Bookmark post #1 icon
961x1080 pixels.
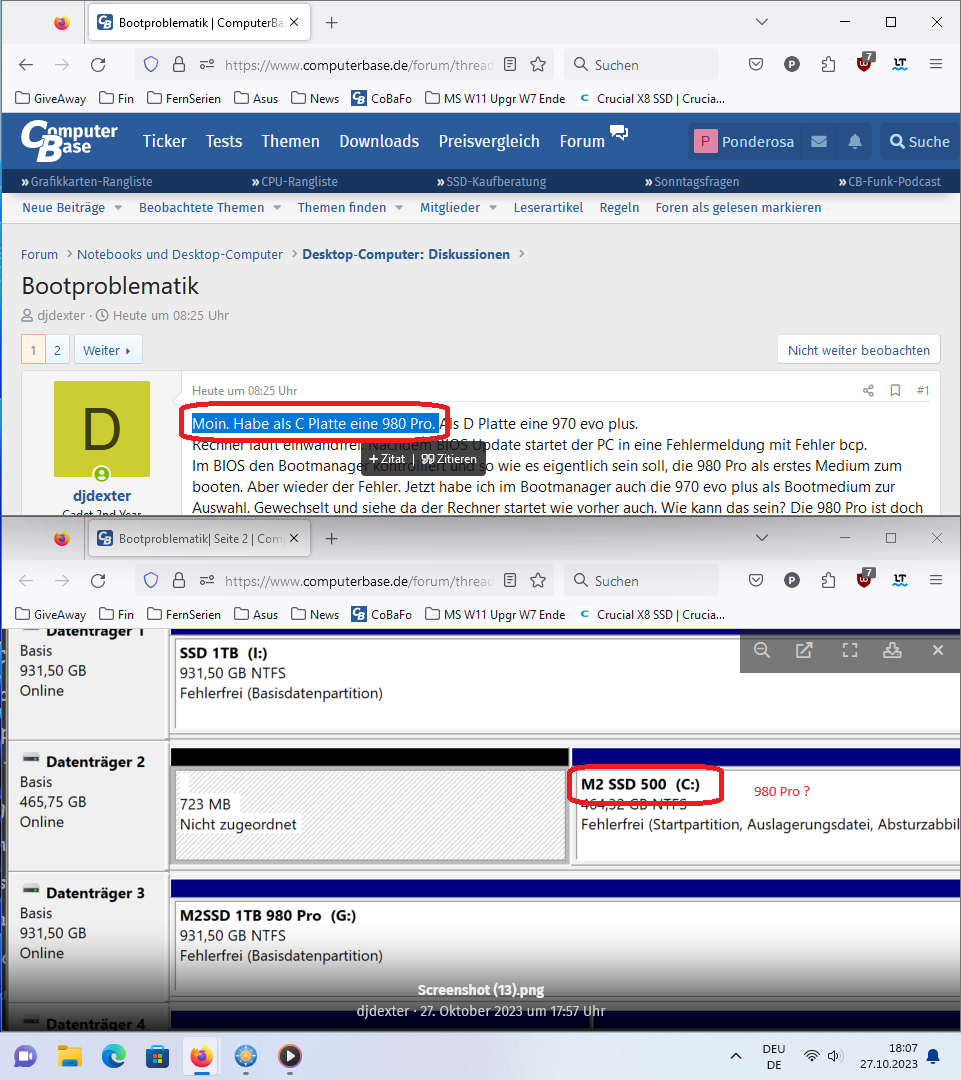point(895,391)
